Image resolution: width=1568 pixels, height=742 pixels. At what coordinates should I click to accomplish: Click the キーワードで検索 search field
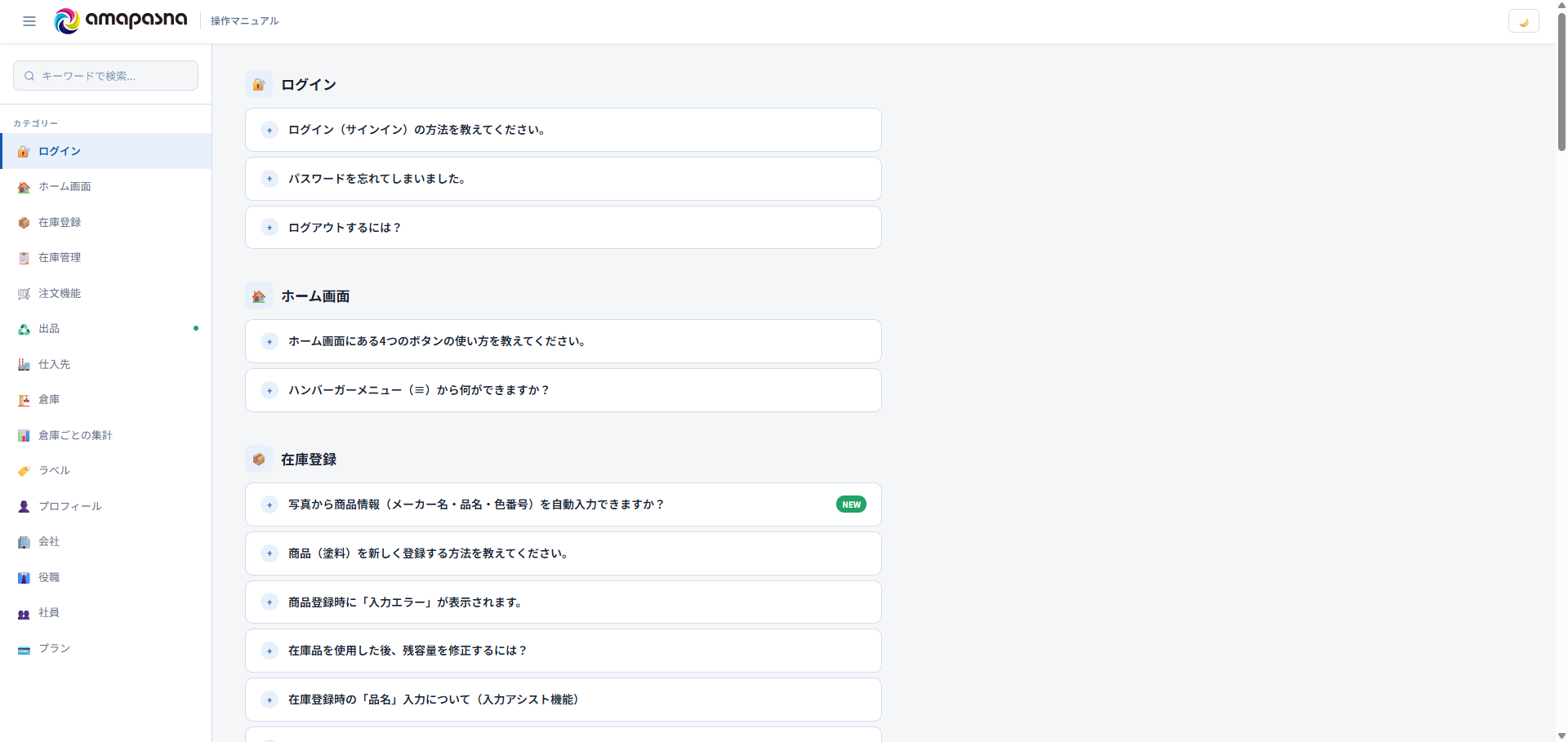point(105,76)
